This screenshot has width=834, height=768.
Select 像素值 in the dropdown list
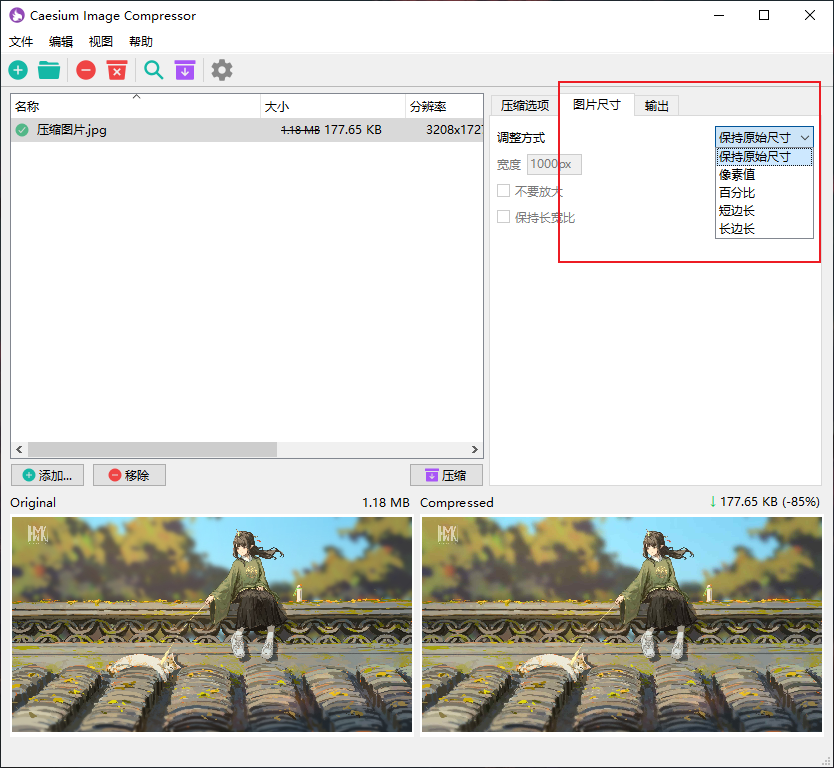pos(737,175)
